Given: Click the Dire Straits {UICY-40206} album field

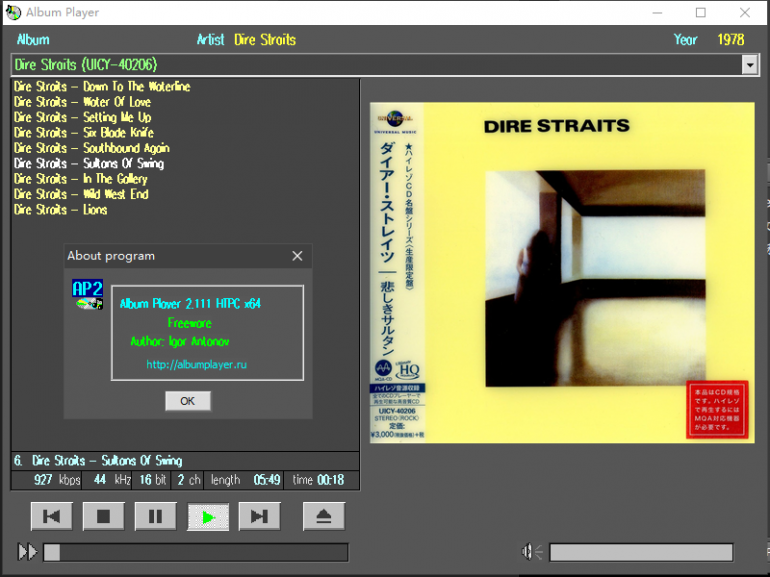Looking at the screenshot, I should click(x=376, y=64).
